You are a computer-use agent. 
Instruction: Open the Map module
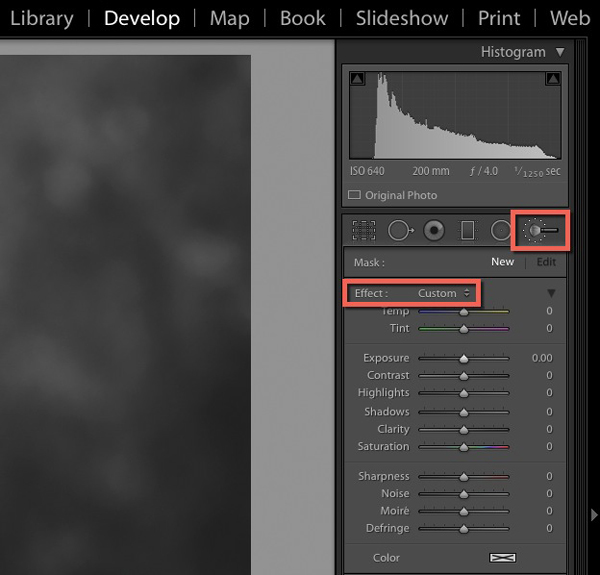tap(230, 18)
